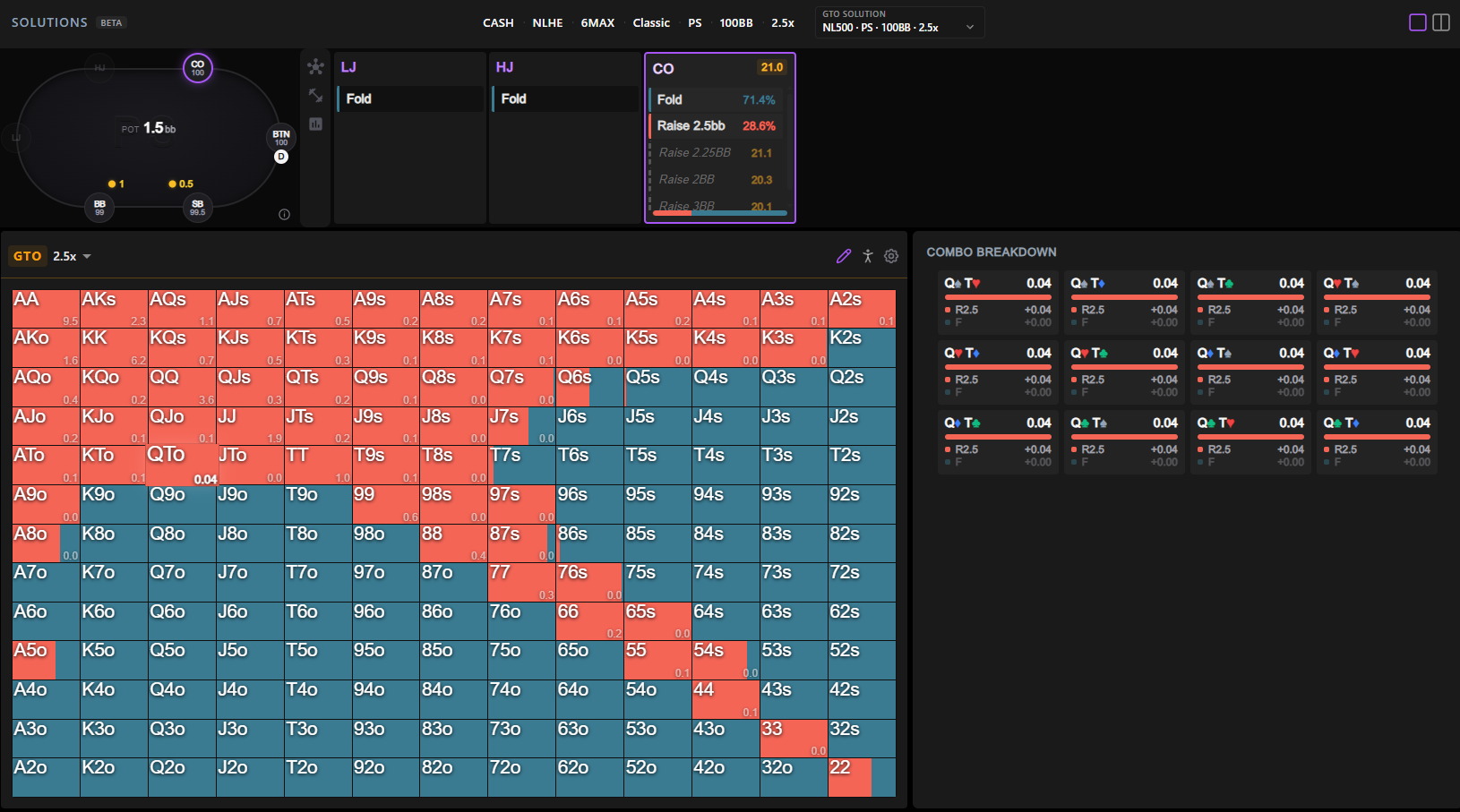Click the AKs cell in the grid
This screenshot has width=1460, height=812.
click(114, 309)
